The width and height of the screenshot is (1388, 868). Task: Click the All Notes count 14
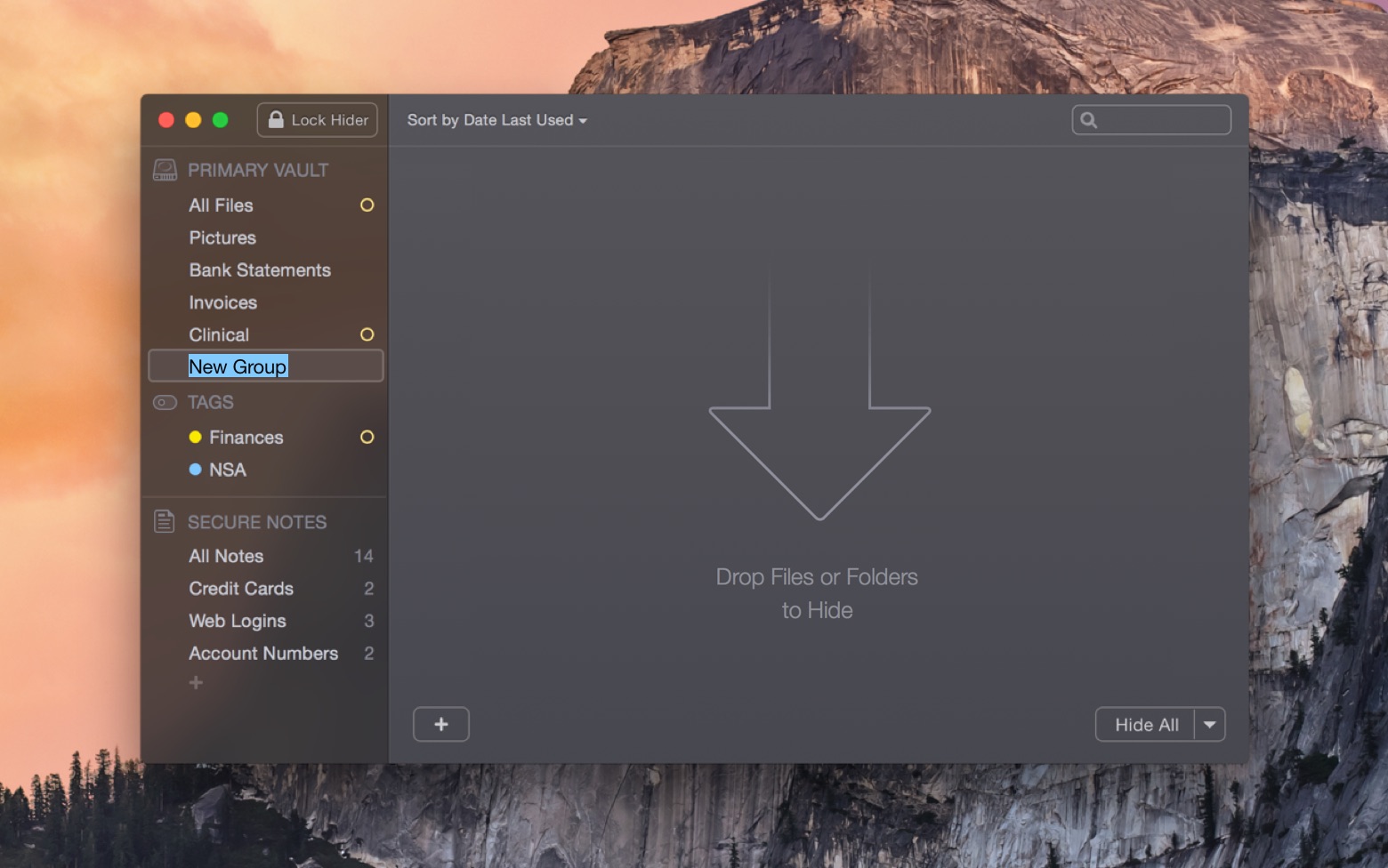364,556
